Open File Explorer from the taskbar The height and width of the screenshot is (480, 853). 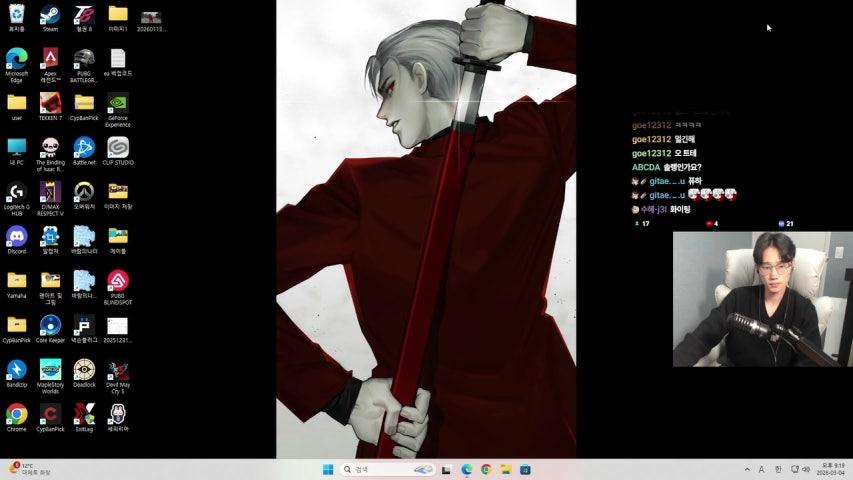505,469
